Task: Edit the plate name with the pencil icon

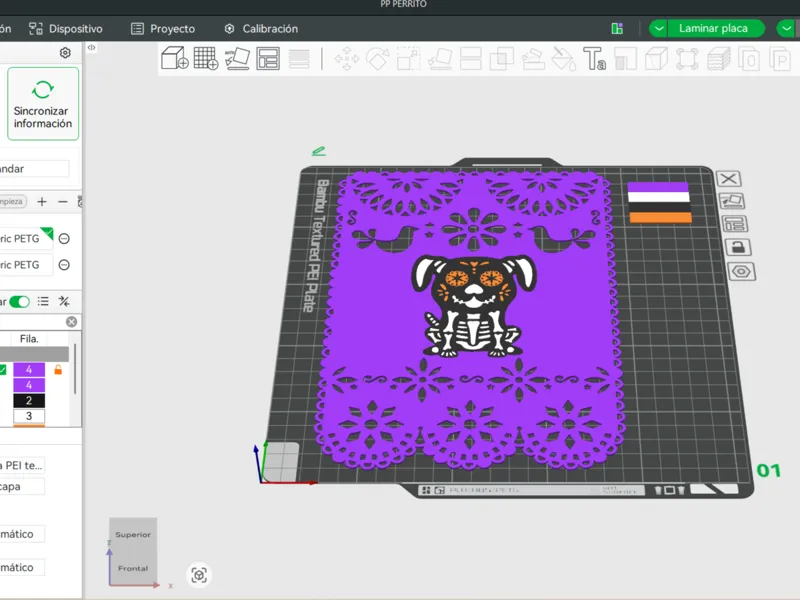Action: (x=318, y=151)
